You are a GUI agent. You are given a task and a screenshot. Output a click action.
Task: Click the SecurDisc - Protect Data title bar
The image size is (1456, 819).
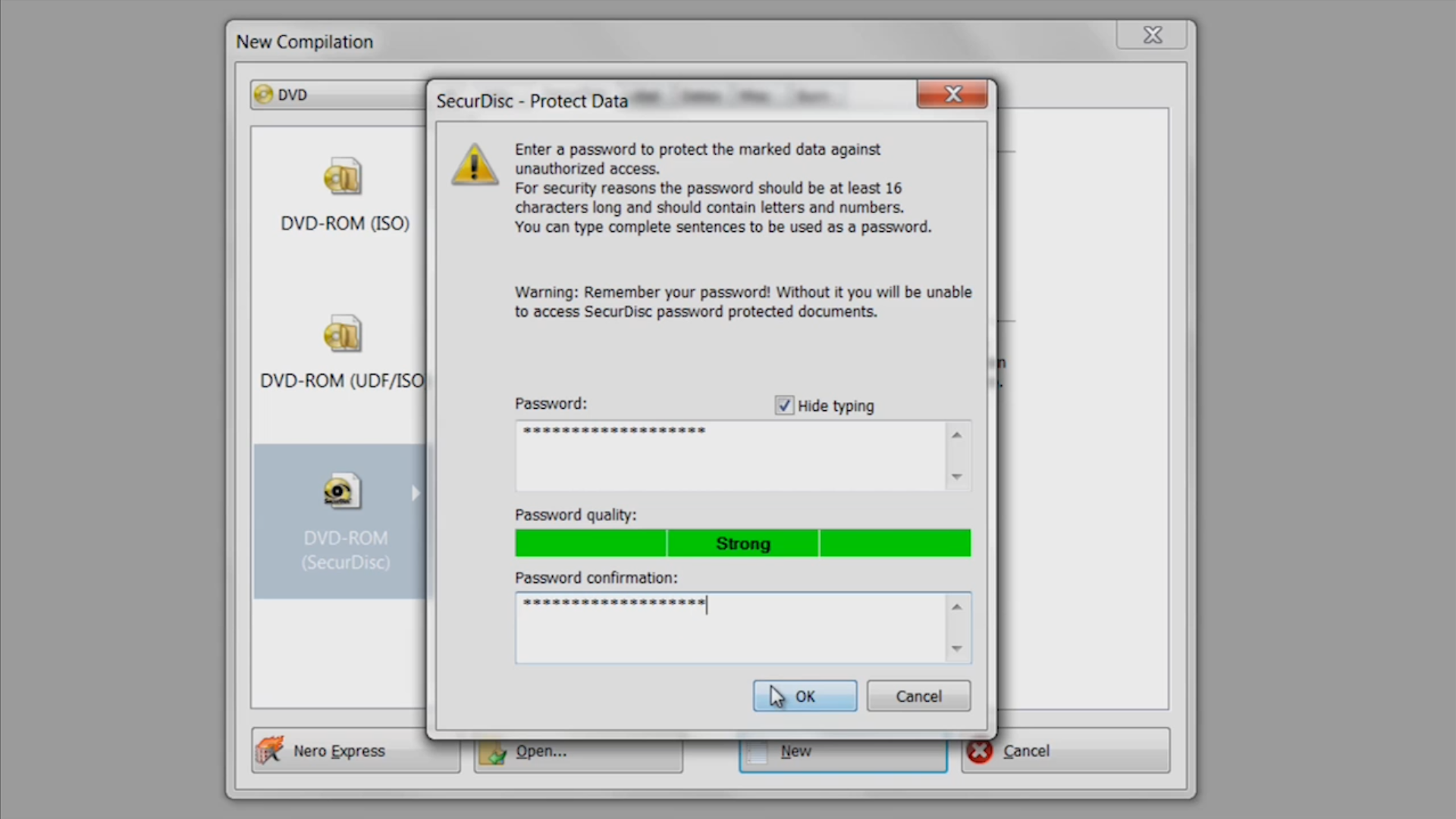532,101
